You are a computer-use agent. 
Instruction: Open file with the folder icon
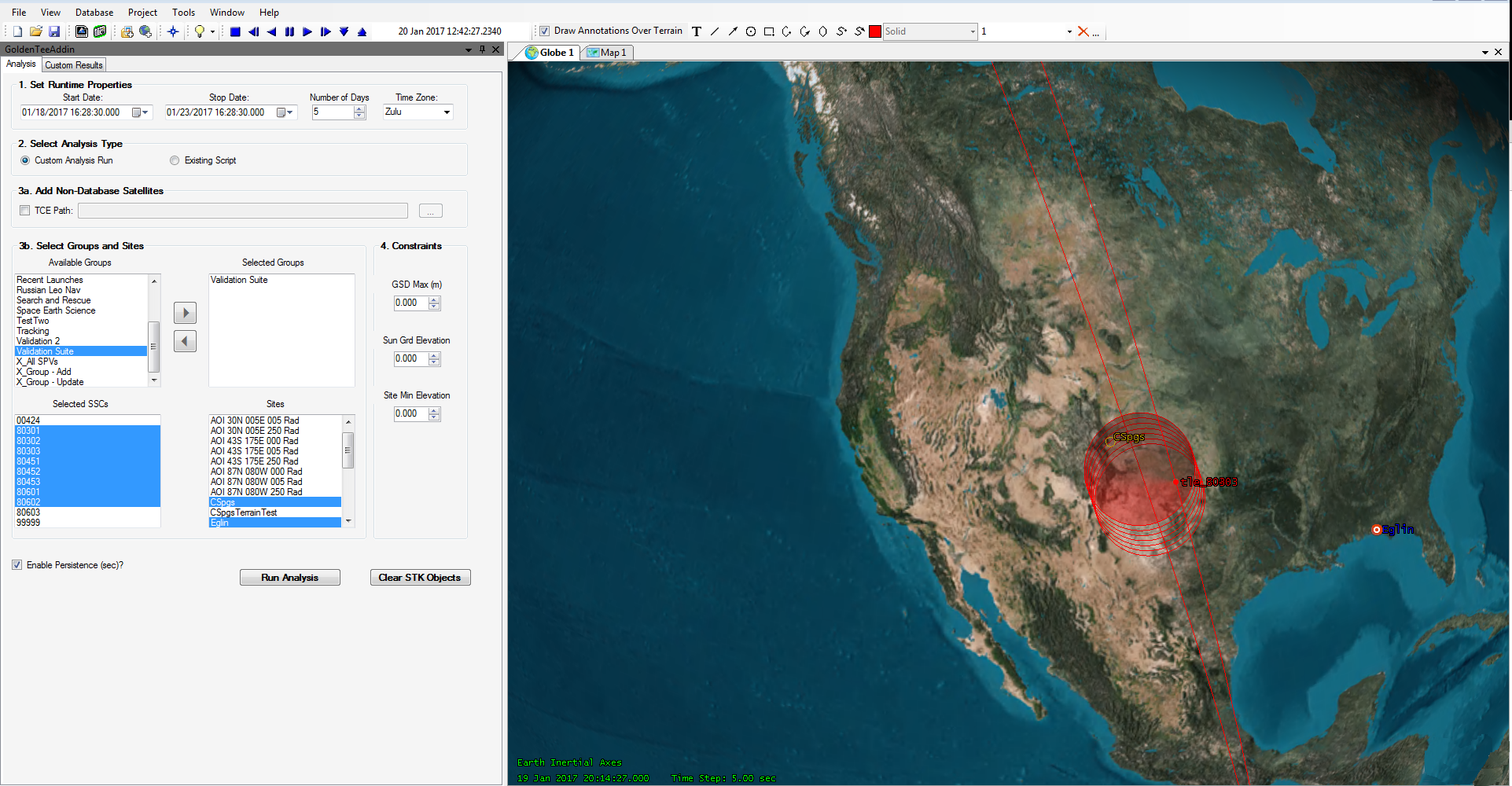point(36,31)
